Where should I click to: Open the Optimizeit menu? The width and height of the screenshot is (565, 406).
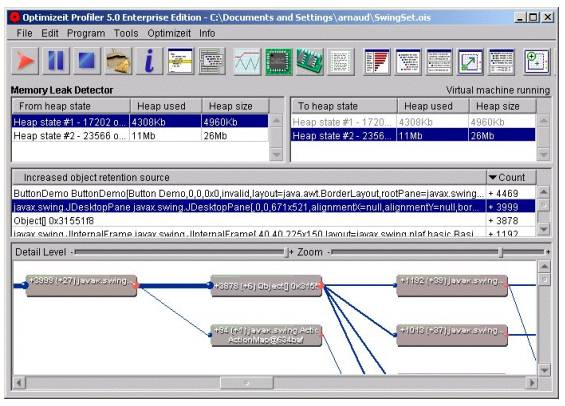click(169, 34)
